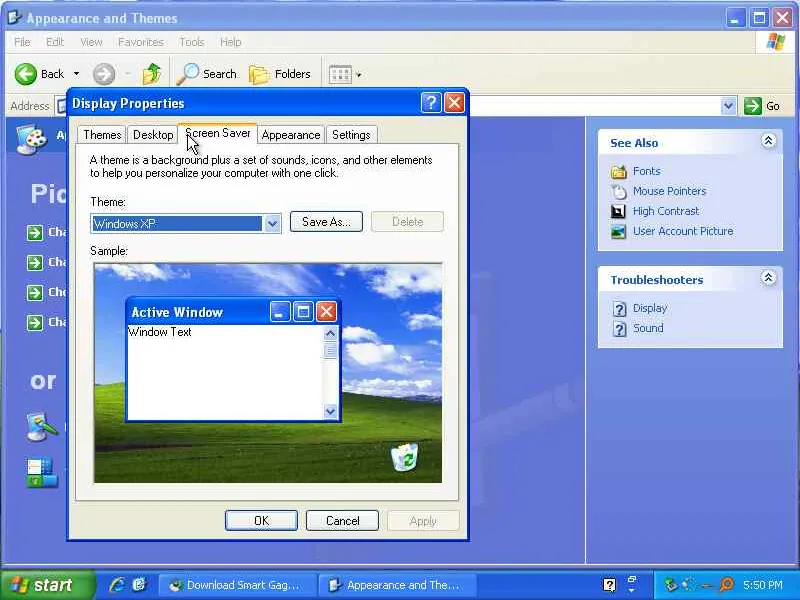Click the Appearance and Themes palette icon

tap(32, 138)
